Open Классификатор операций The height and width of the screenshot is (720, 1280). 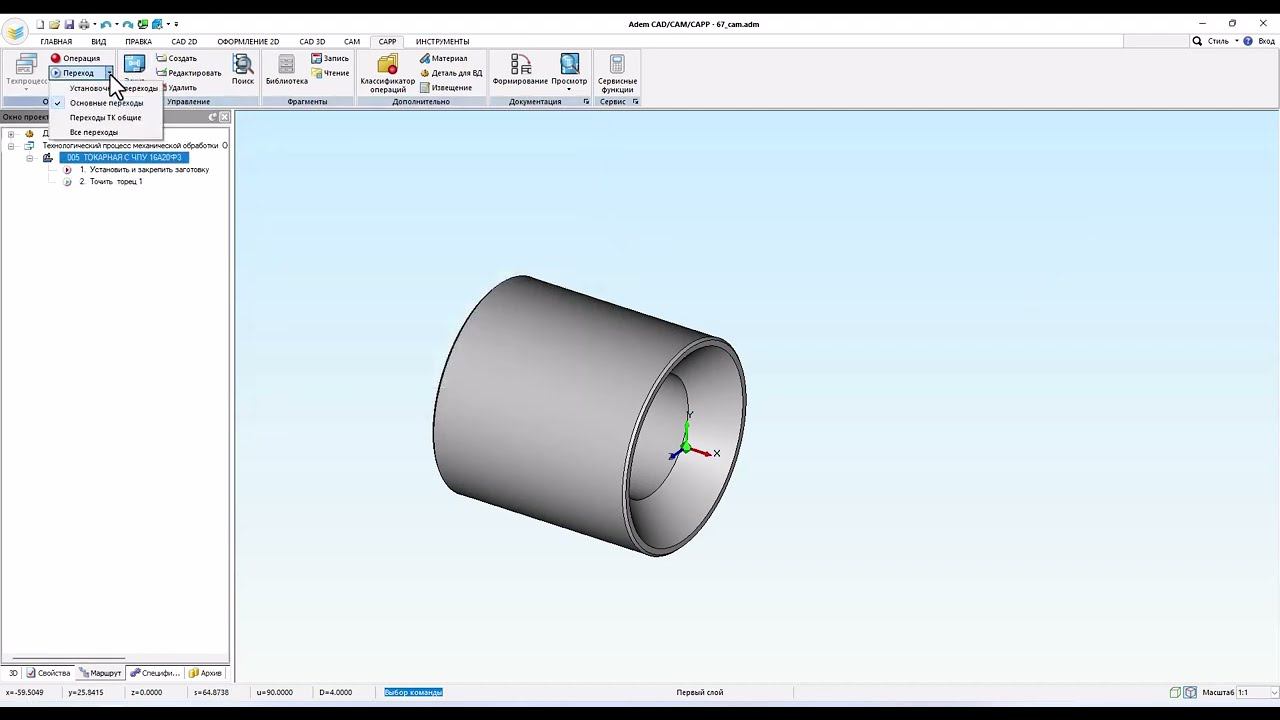pyautogui.click(x=387, y=74)
